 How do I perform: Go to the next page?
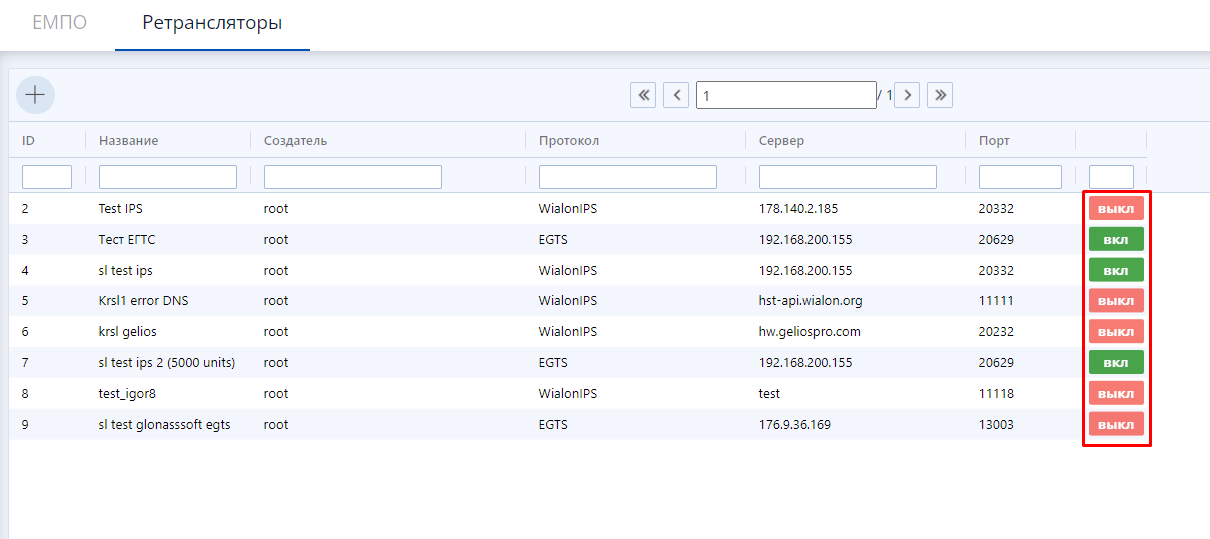(x=907, y=95)
